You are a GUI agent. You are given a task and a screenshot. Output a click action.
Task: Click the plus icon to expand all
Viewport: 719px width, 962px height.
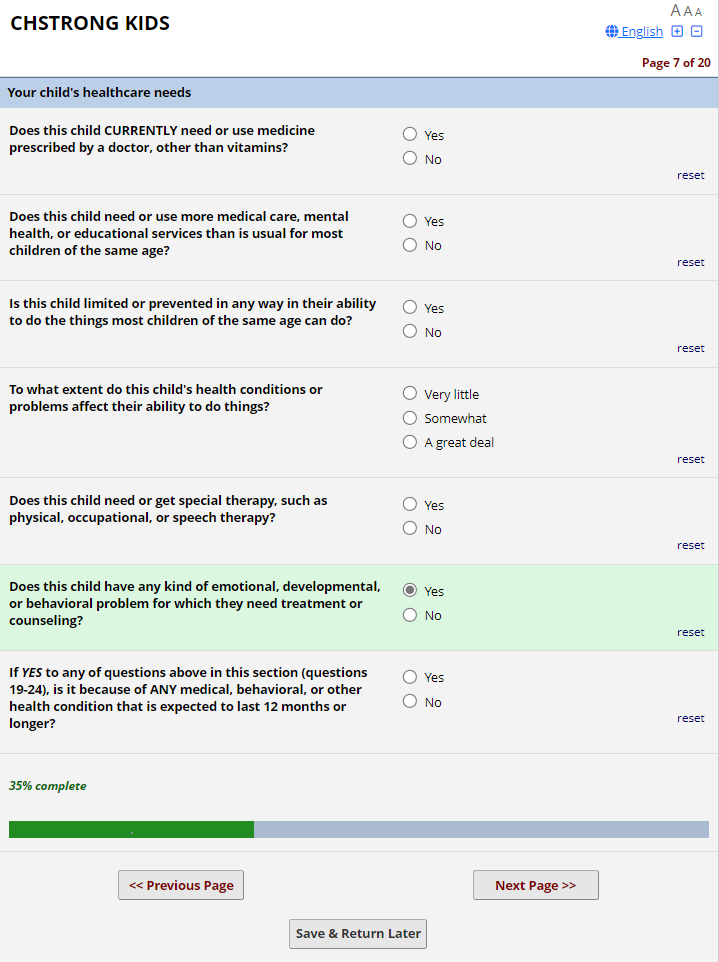[x=677, y=31]
